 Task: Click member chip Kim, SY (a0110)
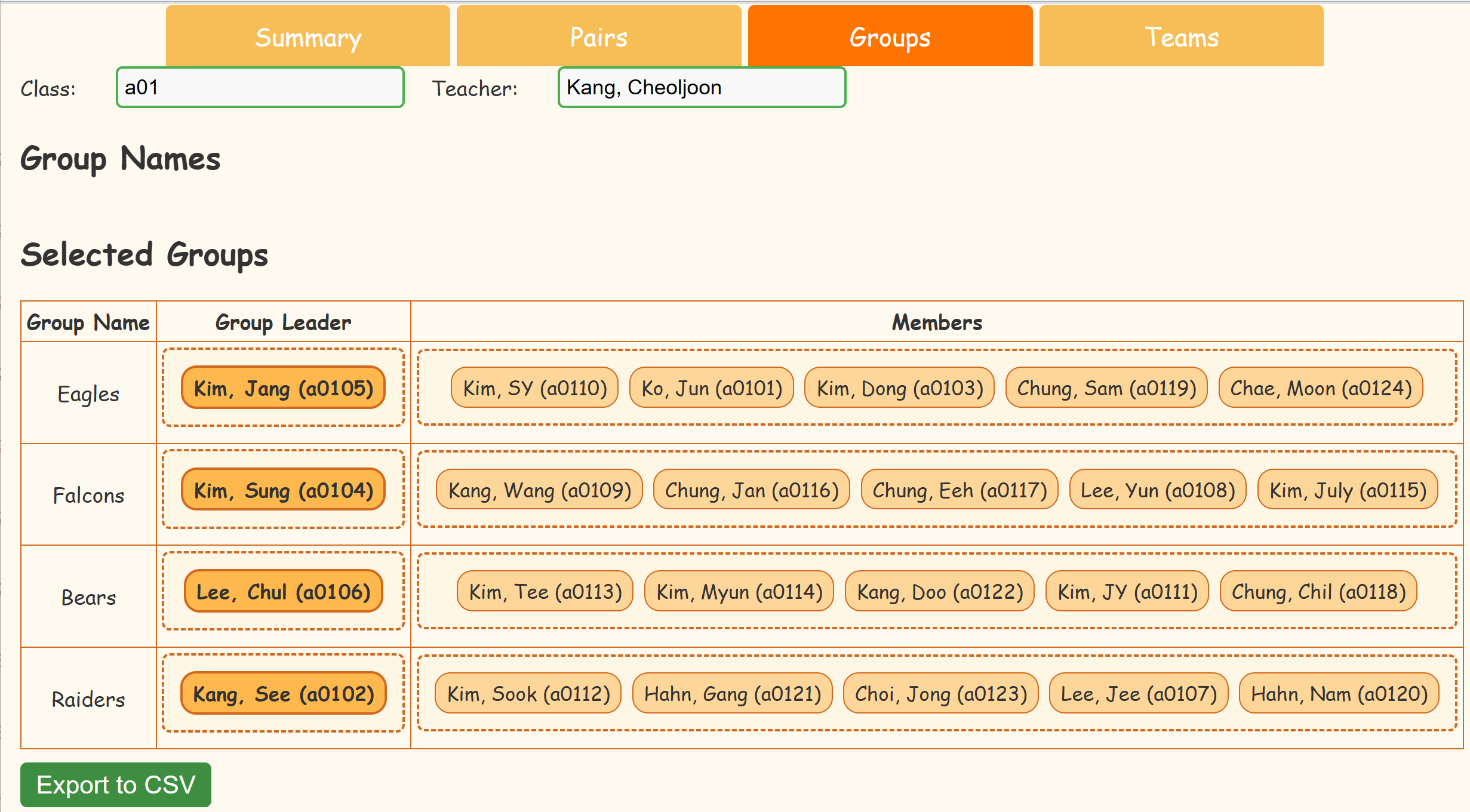[534, 388]
